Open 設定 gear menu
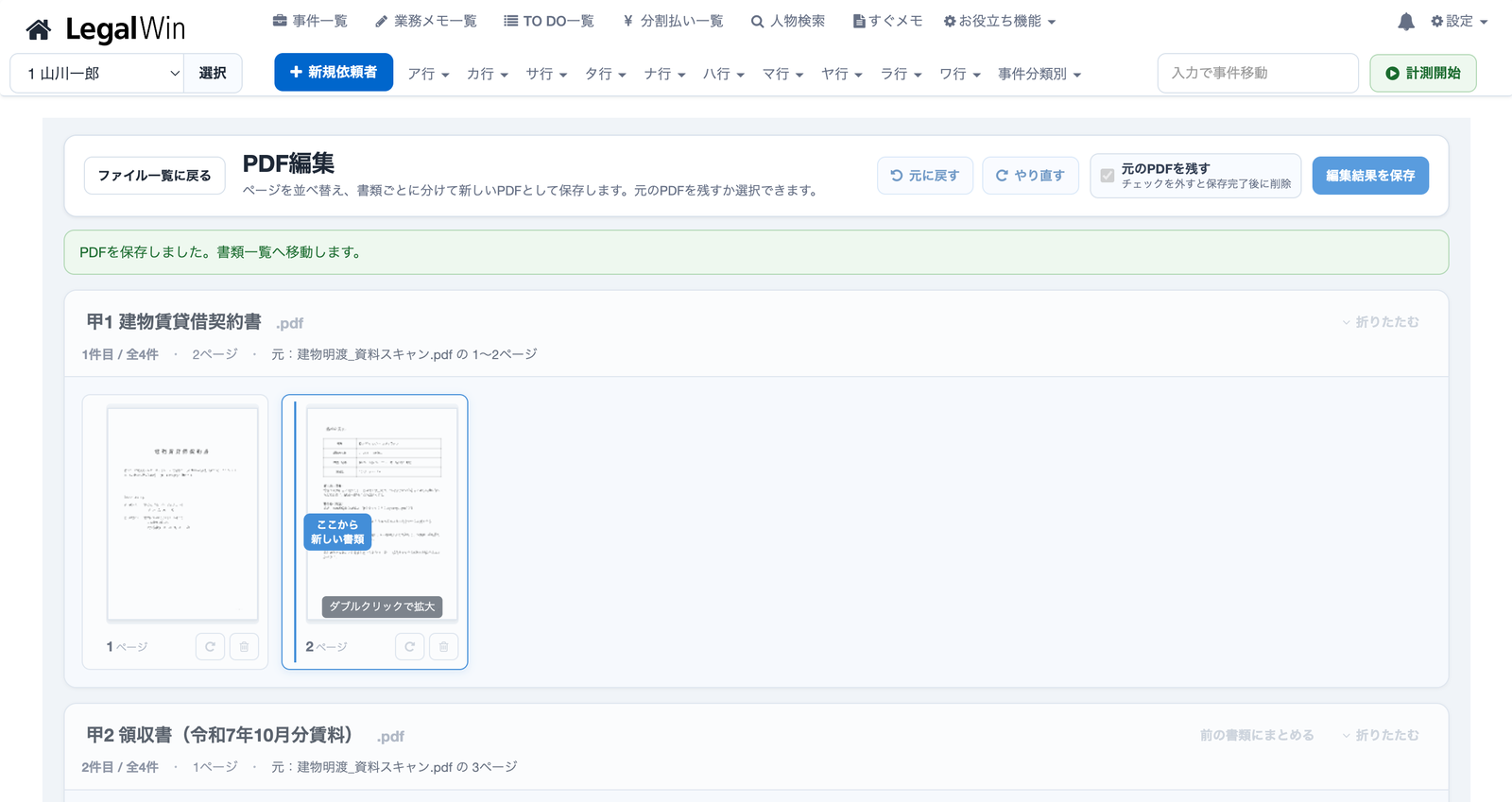The image size is (1512, 802). coord(1459,21)
